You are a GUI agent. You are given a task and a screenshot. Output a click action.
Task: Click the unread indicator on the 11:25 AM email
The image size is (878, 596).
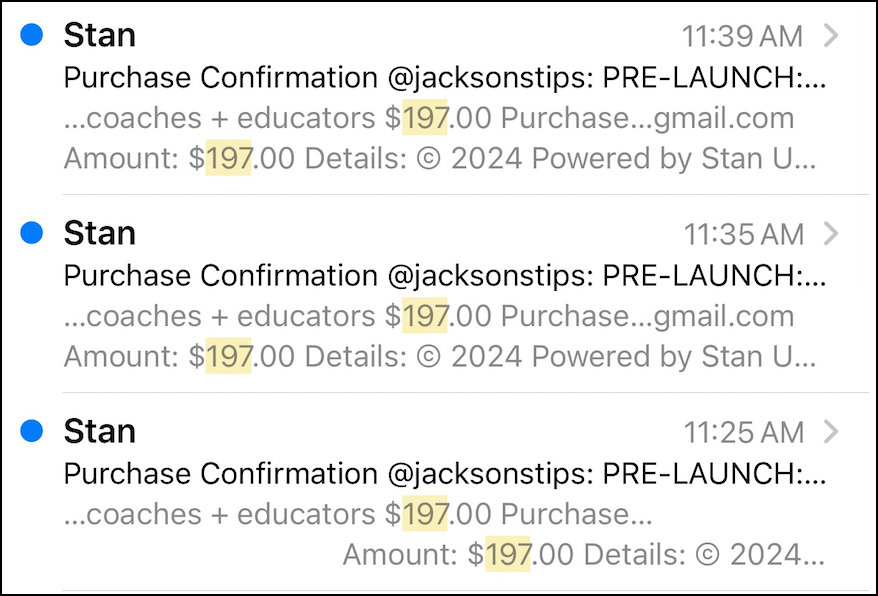click(x=32, y=431)
